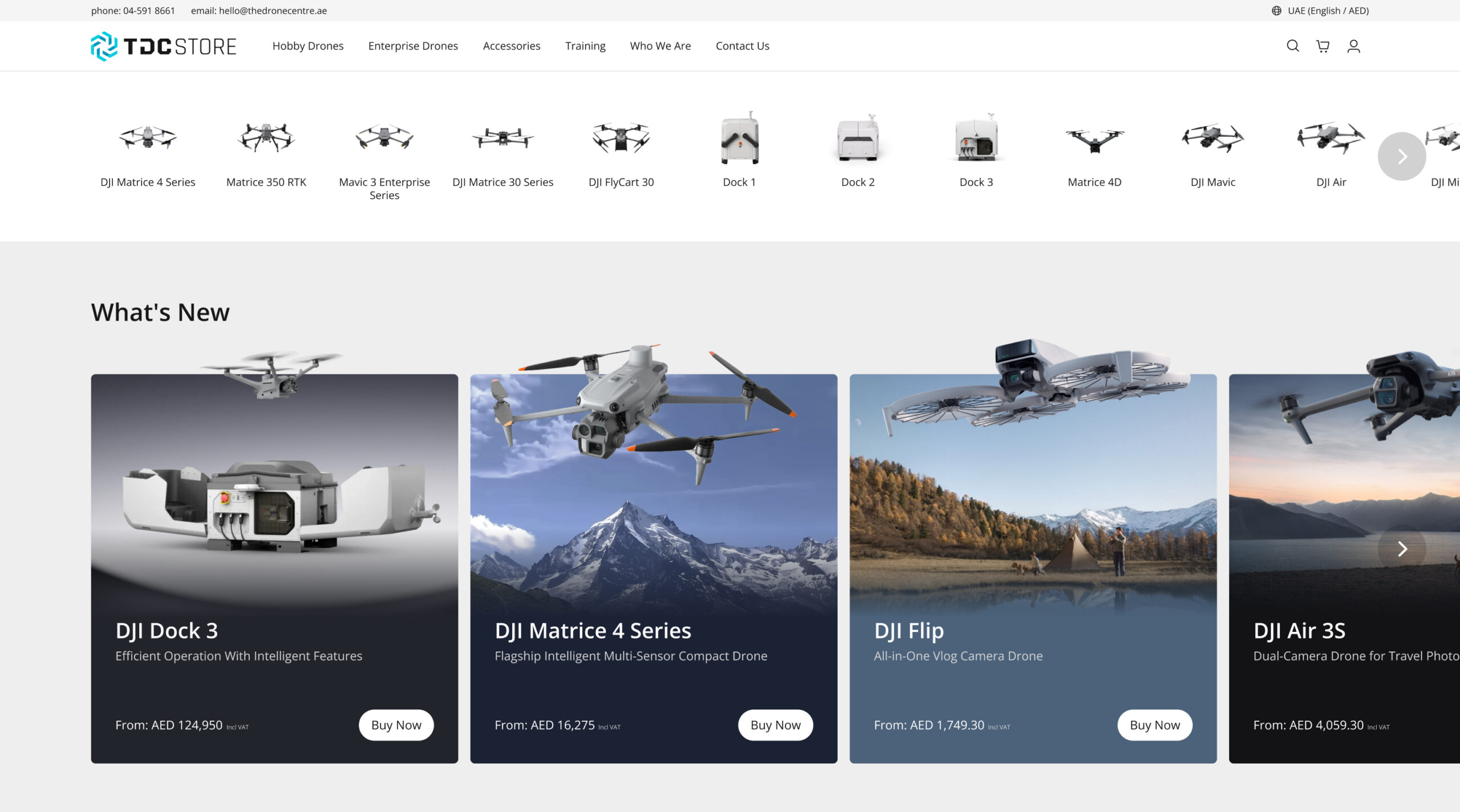Click the price From: AED 1,749.30
This screenshot has height=812, width=1460.
coord(929,725)
